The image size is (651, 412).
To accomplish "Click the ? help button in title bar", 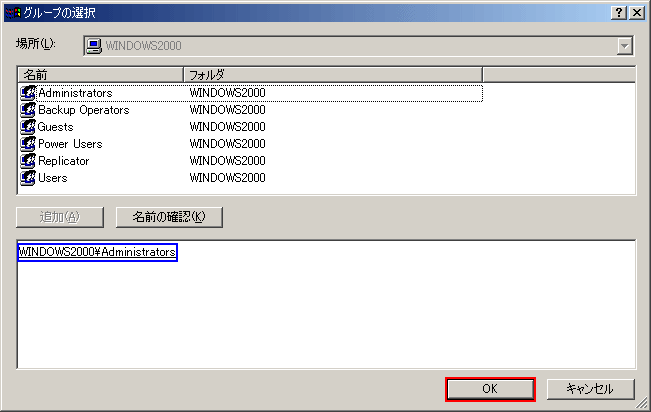I will tap(619, 13).
